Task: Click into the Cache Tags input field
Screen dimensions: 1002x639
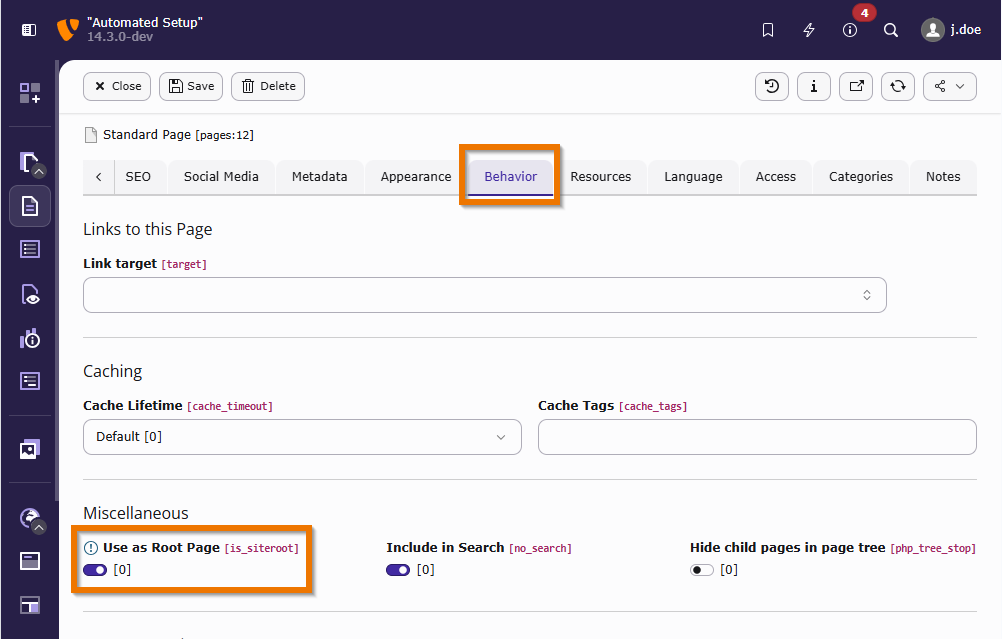Action: coord(757,437)
